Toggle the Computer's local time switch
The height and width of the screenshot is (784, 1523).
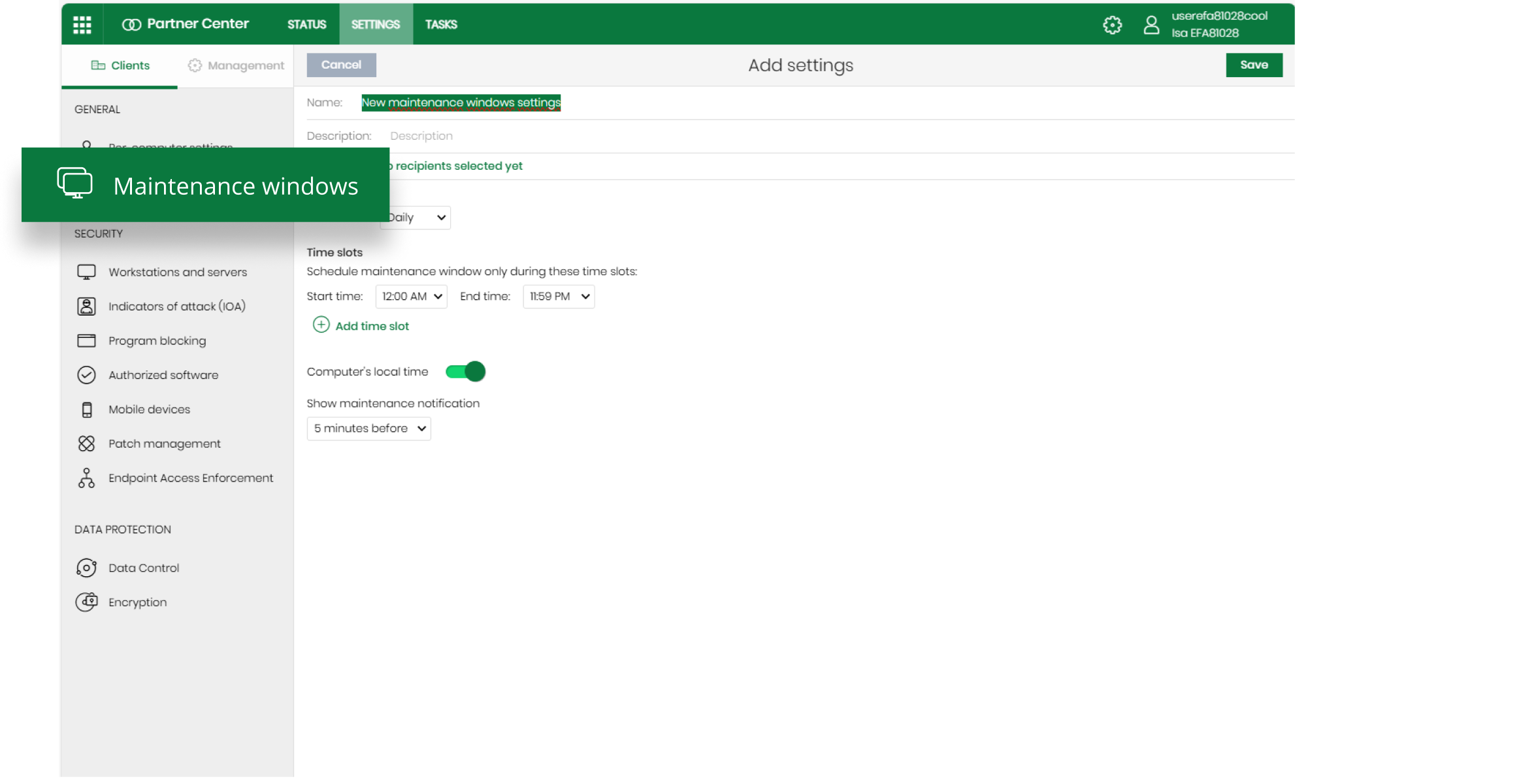(465, 372)
